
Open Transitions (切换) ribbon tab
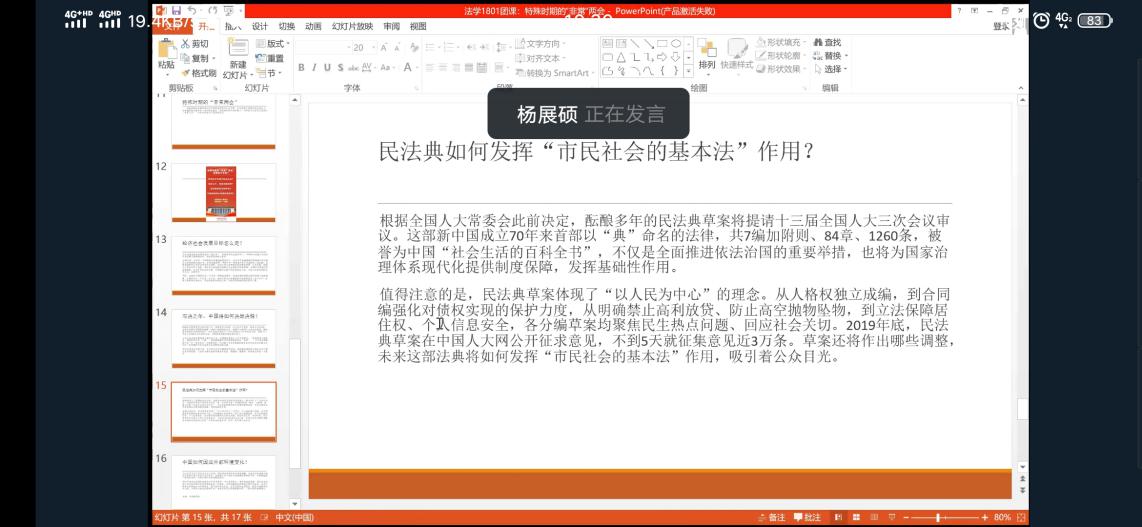coord(287,26)
